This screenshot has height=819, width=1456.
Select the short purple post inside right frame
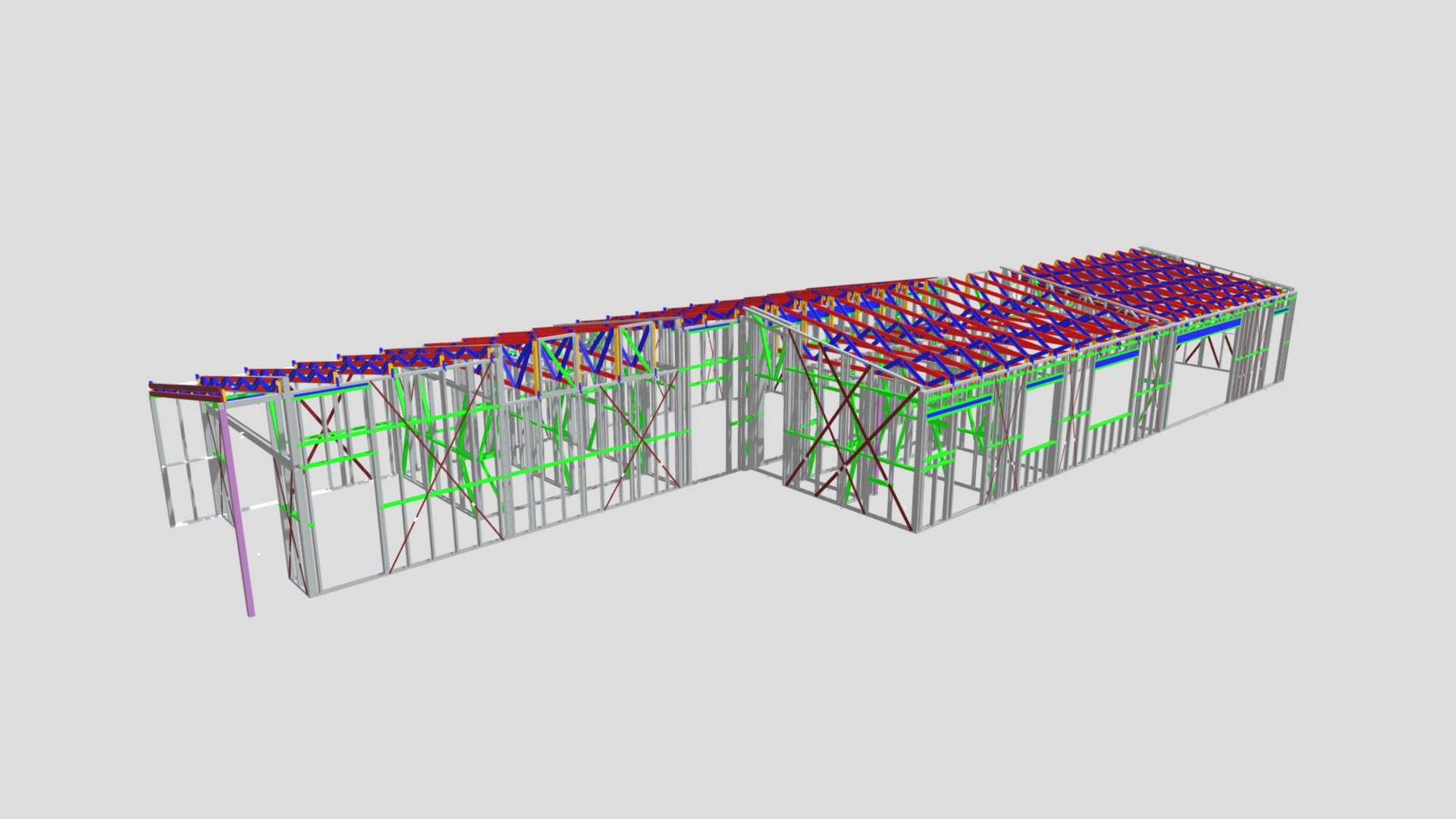click(x=878, y=447)
